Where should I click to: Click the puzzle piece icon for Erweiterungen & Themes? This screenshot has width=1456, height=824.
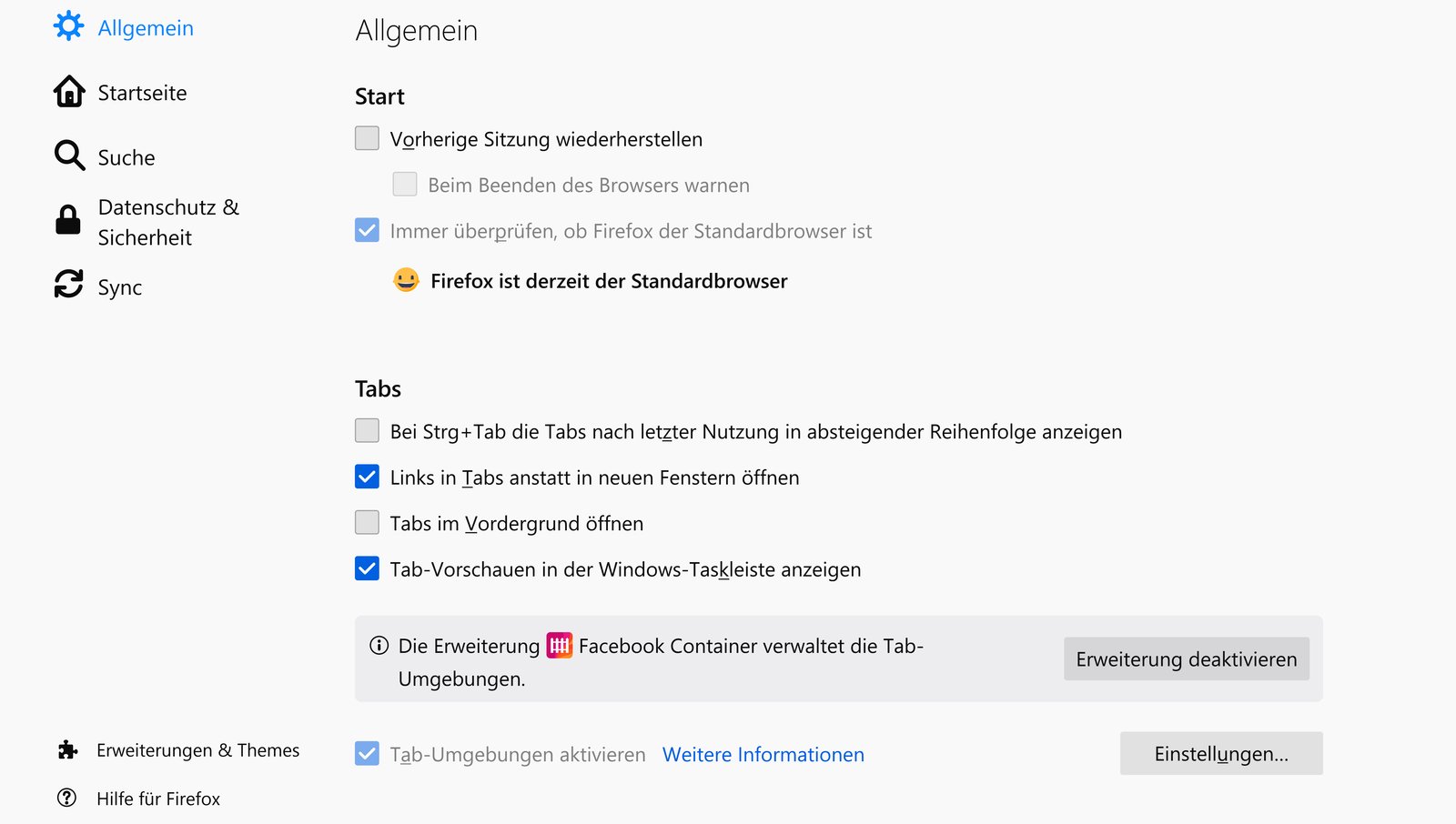67,749
